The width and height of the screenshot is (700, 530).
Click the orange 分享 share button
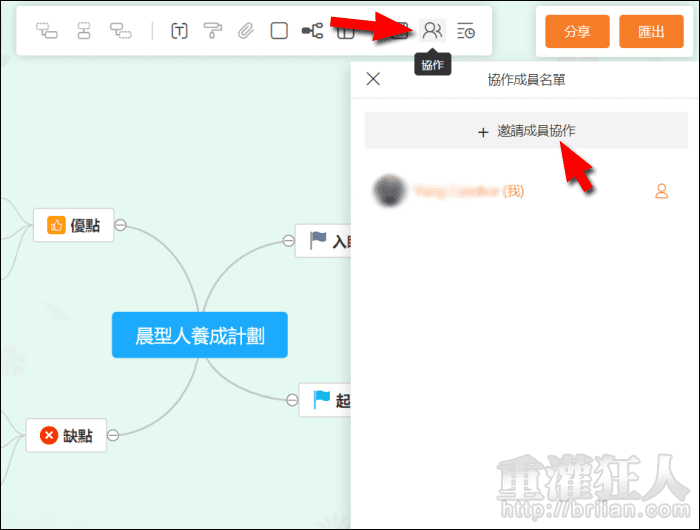pyautogui.click(x=577, y=31)
